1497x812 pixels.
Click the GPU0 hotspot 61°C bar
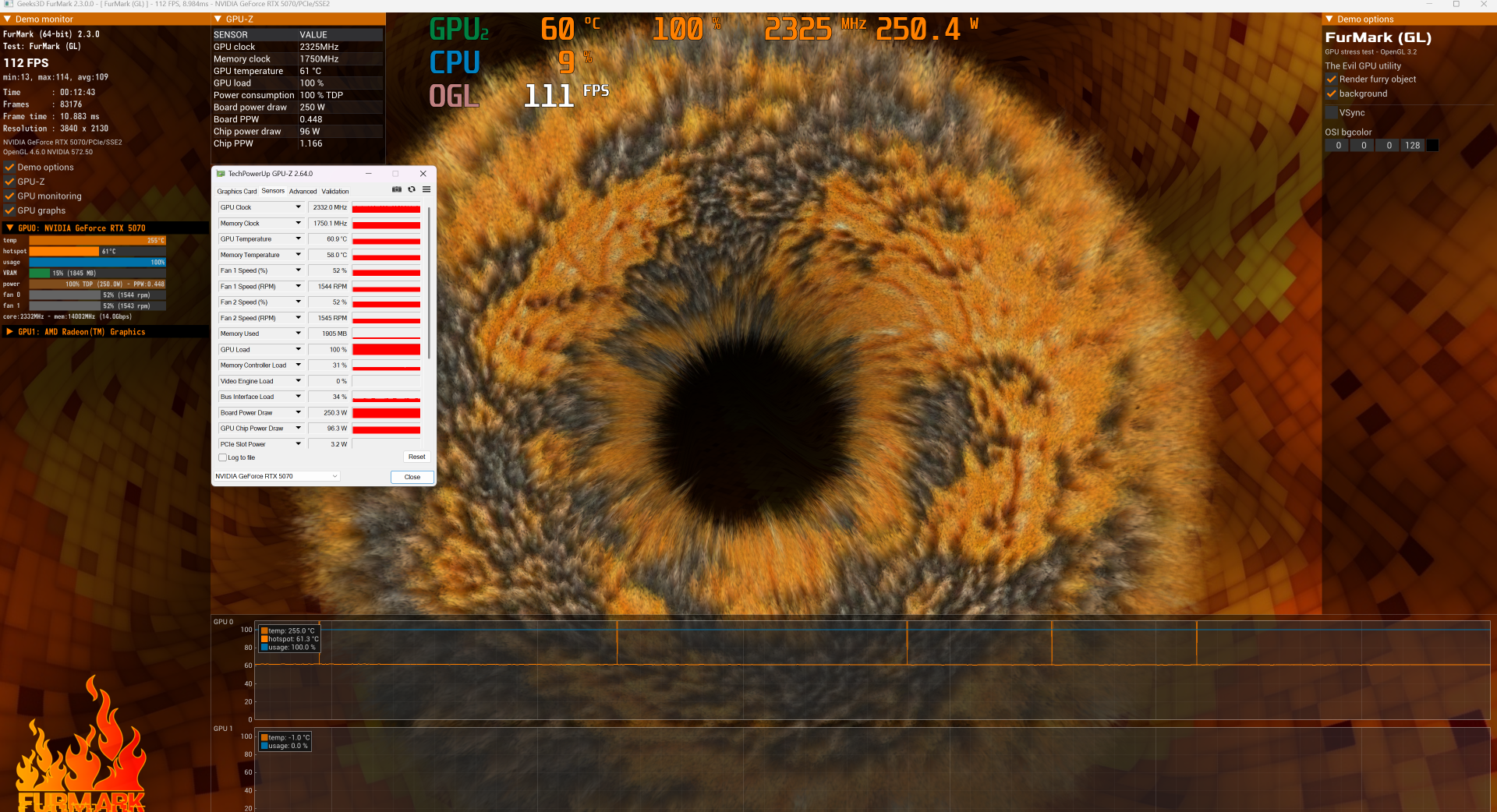click(x=97, y=251)
